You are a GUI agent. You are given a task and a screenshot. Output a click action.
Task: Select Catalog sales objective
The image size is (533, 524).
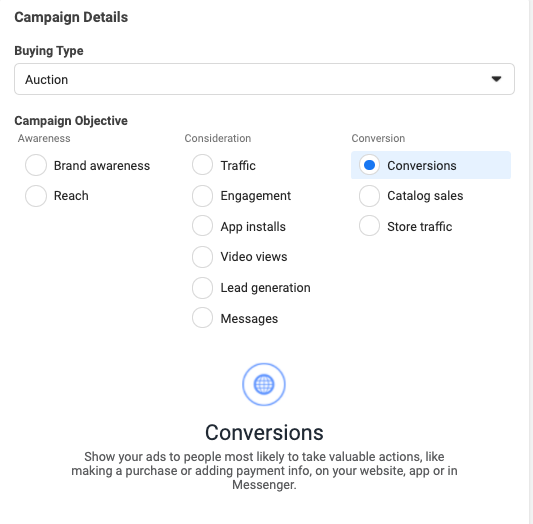[x=369, y=196]
